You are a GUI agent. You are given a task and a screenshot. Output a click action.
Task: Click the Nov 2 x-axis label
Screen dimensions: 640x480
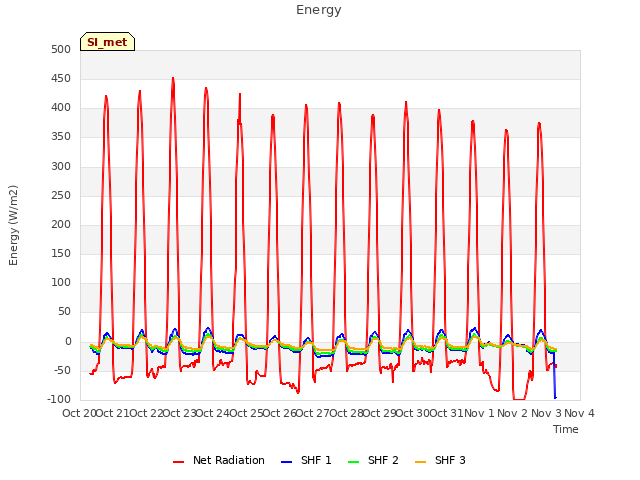513,413
